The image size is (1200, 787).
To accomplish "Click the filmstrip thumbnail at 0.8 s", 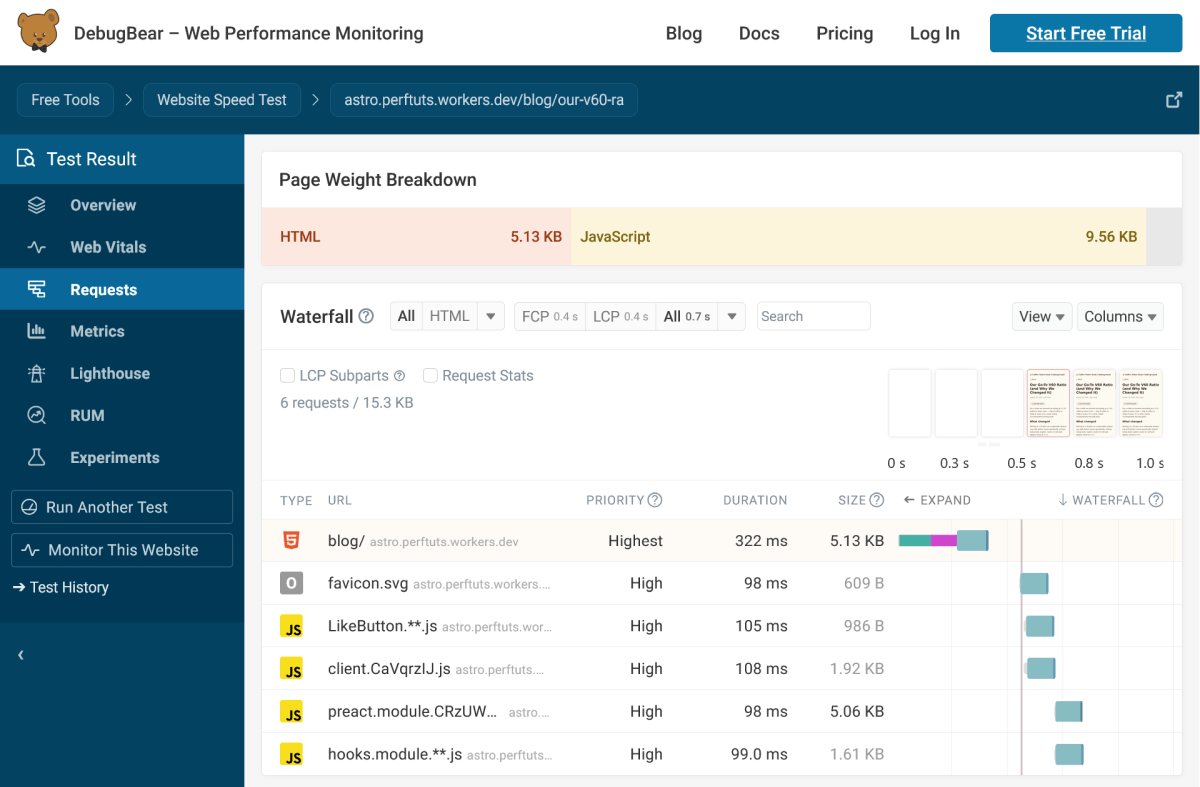I will 1095,403.
